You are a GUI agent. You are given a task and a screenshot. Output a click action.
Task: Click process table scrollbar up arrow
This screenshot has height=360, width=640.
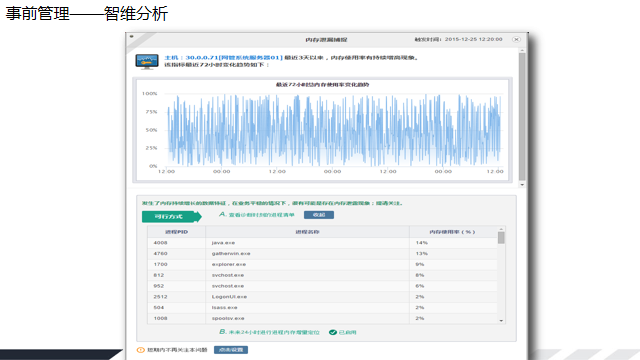(501, 229)
